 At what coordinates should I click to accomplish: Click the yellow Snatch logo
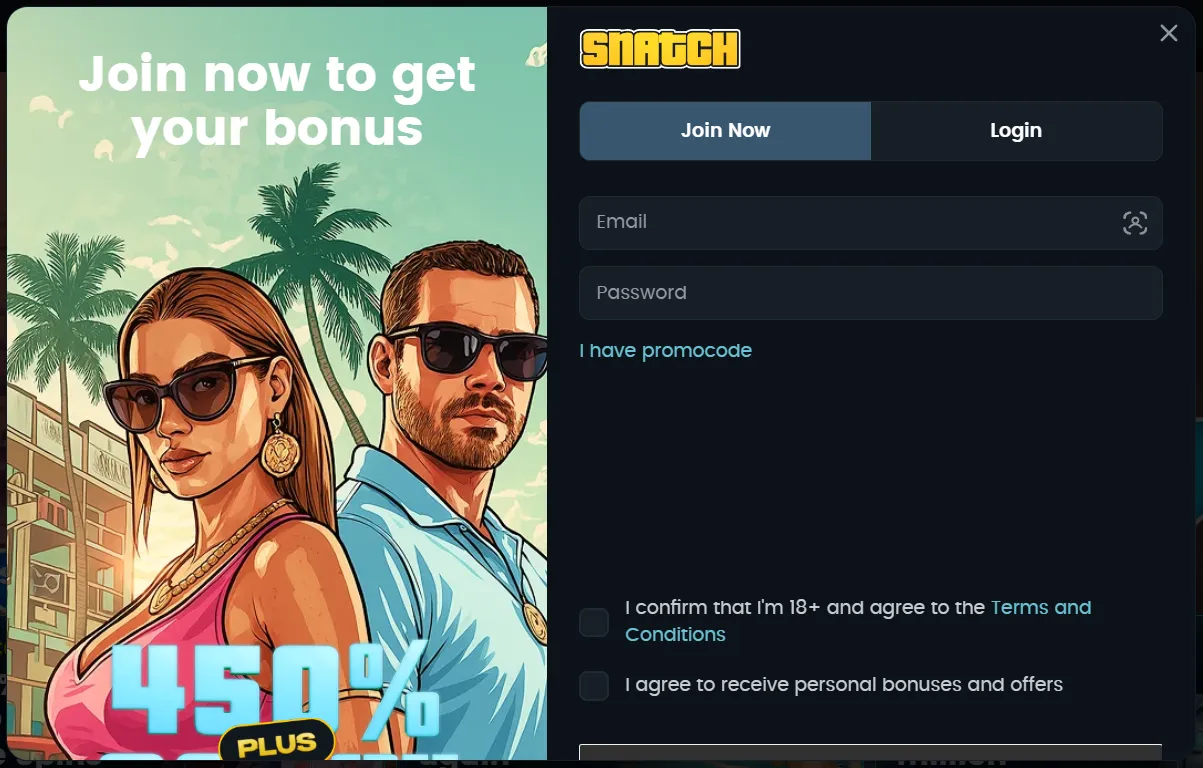point(660,49)
